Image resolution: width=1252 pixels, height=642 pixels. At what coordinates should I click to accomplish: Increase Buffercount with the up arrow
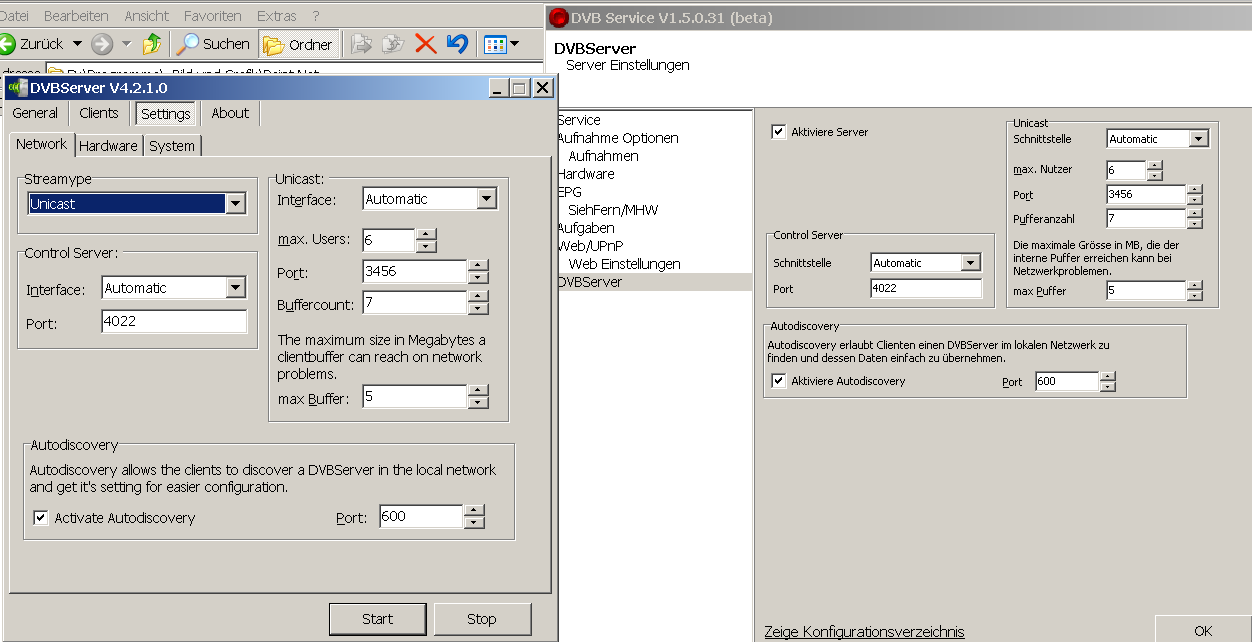(x=478, y=297)
